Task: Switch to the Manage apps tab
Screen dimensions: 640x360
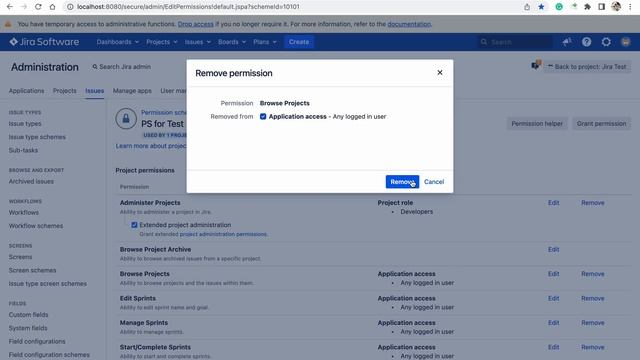Action: tap(132, 91)
